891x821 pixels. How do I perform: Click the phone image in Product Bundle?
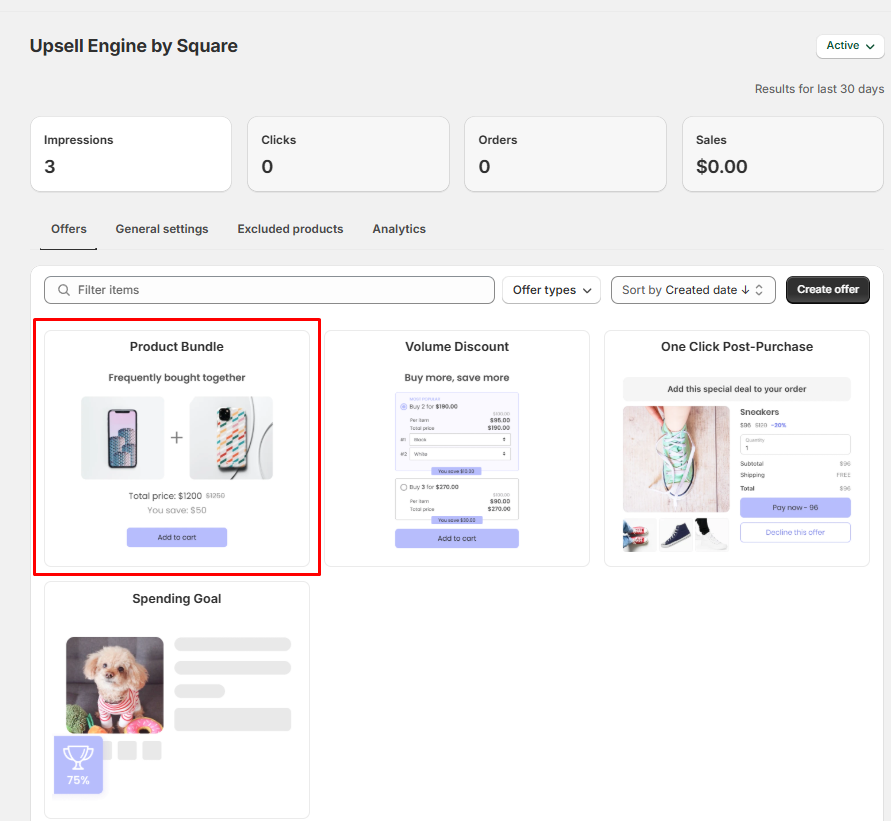coord(123,438)
